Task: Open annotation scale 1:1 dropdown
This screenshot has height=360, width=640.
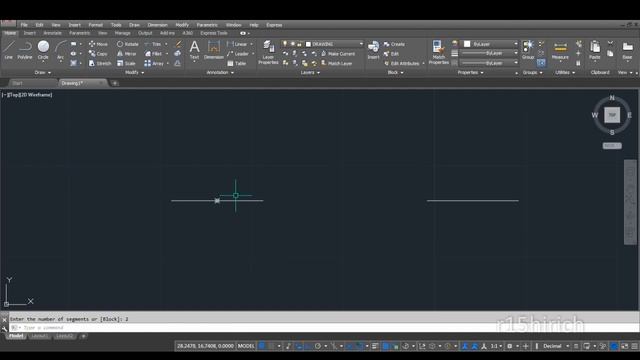Action: pyautogui.click(x=496, y=346)
